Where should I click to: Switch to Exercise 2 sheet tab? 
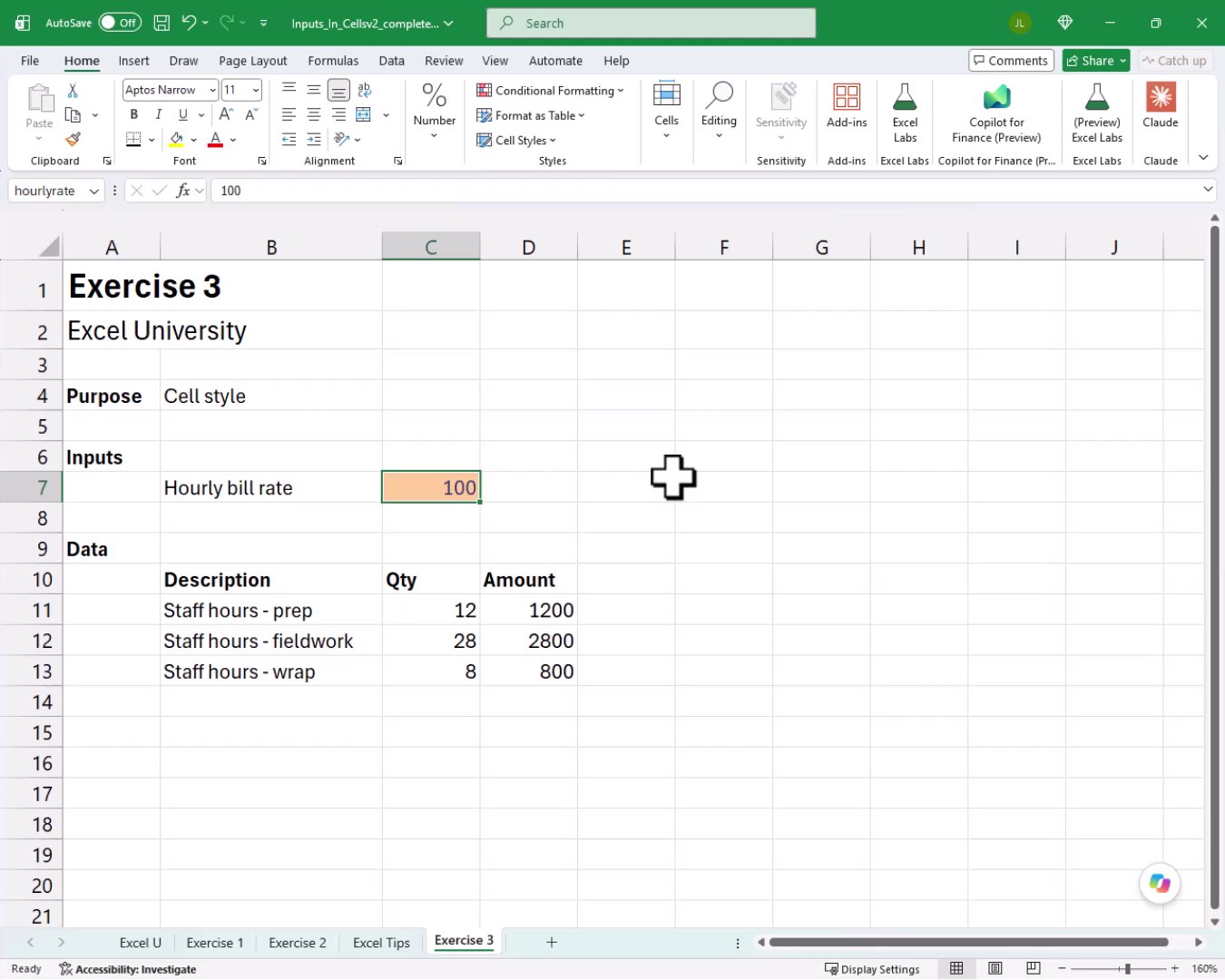coord(297,943)
